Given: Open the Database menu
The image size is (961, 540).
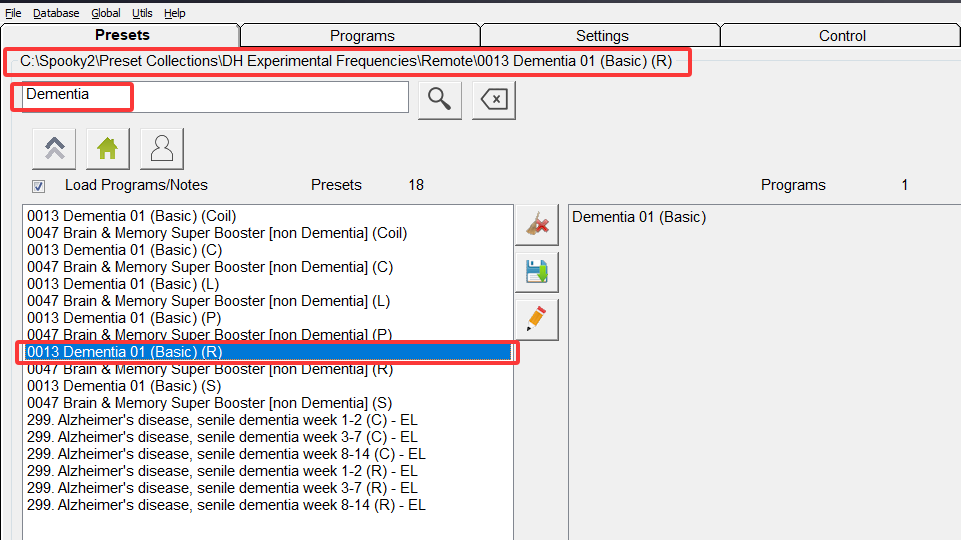Looking at the screenshot, I should (x=56, y=13).
